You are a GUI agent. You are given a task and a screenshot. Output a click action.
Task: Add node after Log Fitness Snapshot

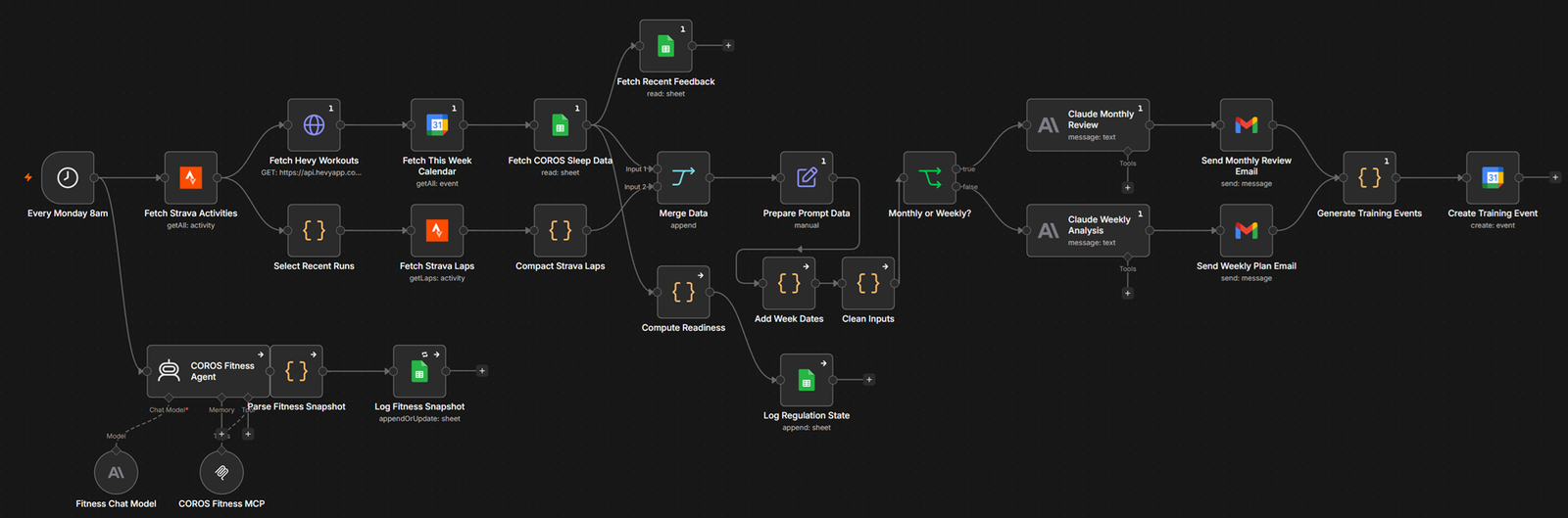(x=482, y=371)
